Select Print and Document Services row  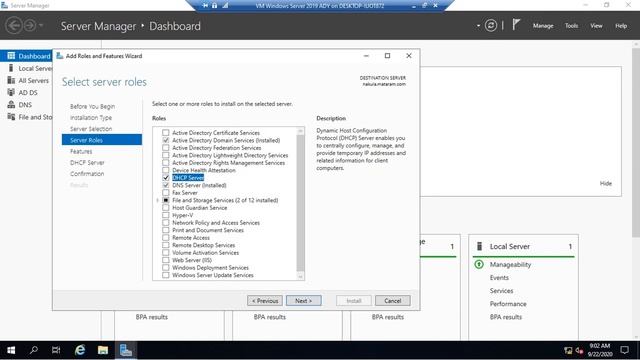tap(208, 230)
